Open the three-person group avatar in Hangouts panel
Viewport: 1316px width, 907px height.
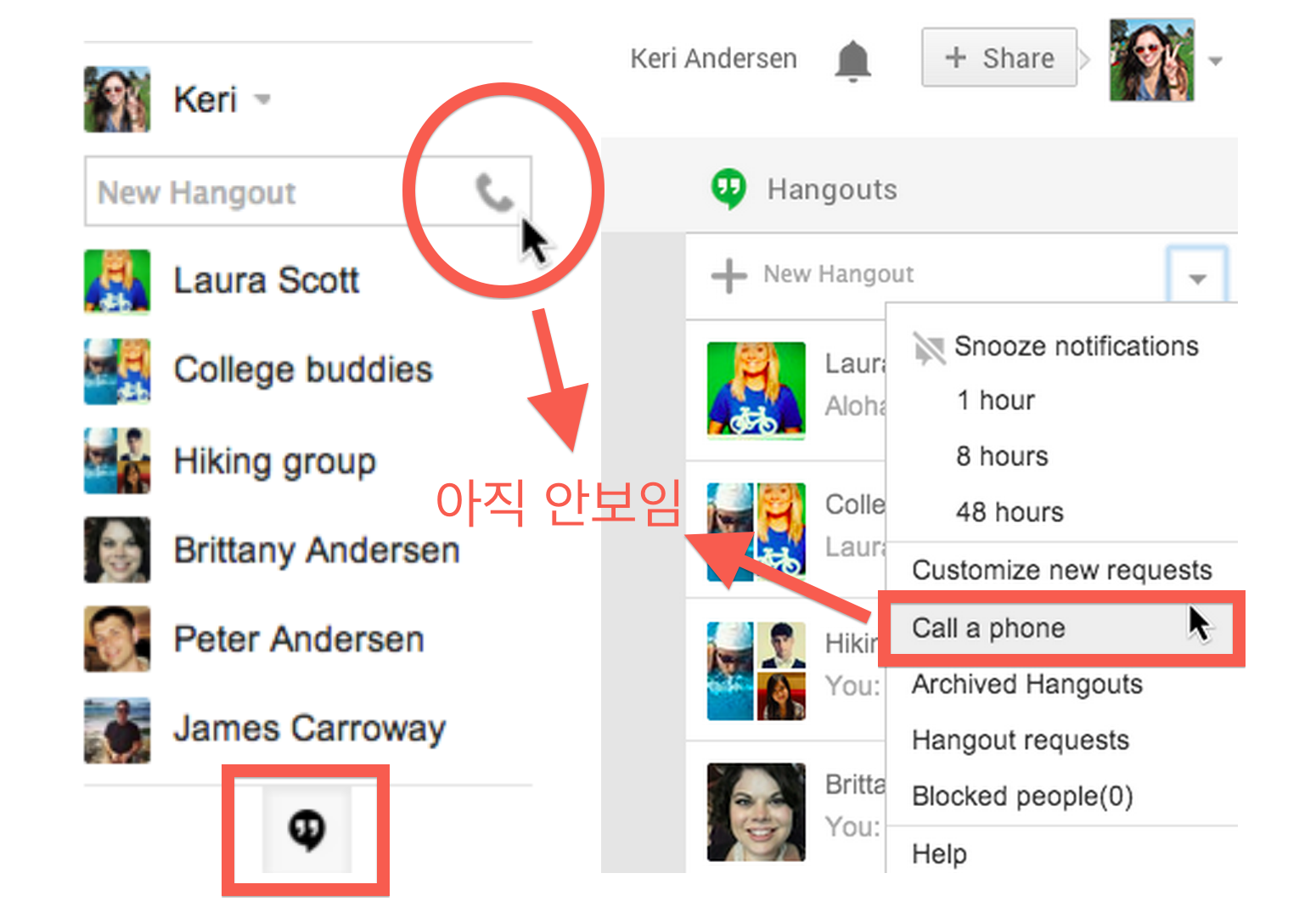pyautogui.click(x=756, y=671)
